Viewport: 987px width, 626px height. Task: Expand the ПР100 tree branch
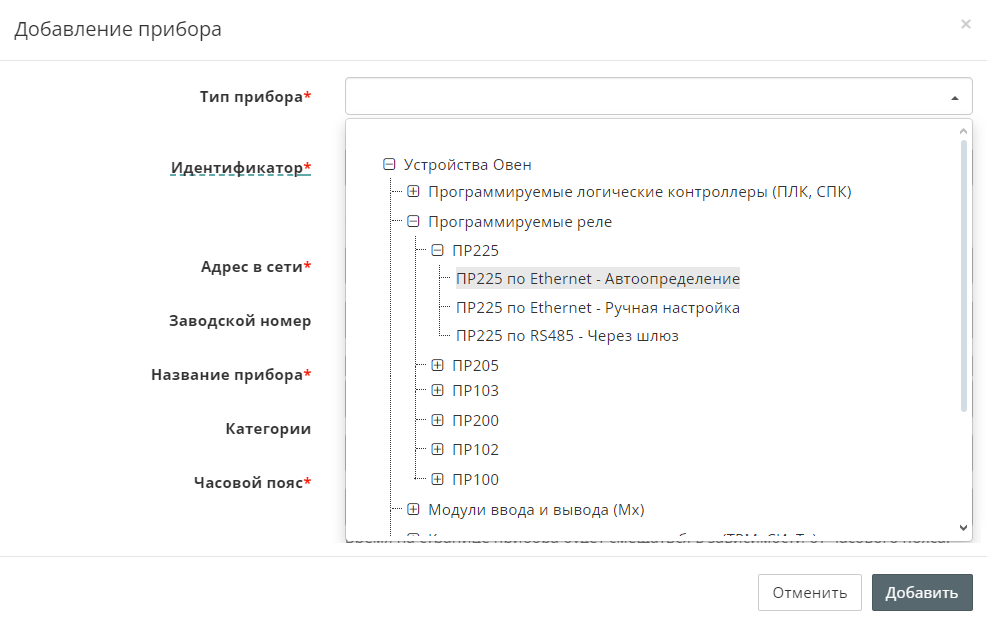point(437,480)
